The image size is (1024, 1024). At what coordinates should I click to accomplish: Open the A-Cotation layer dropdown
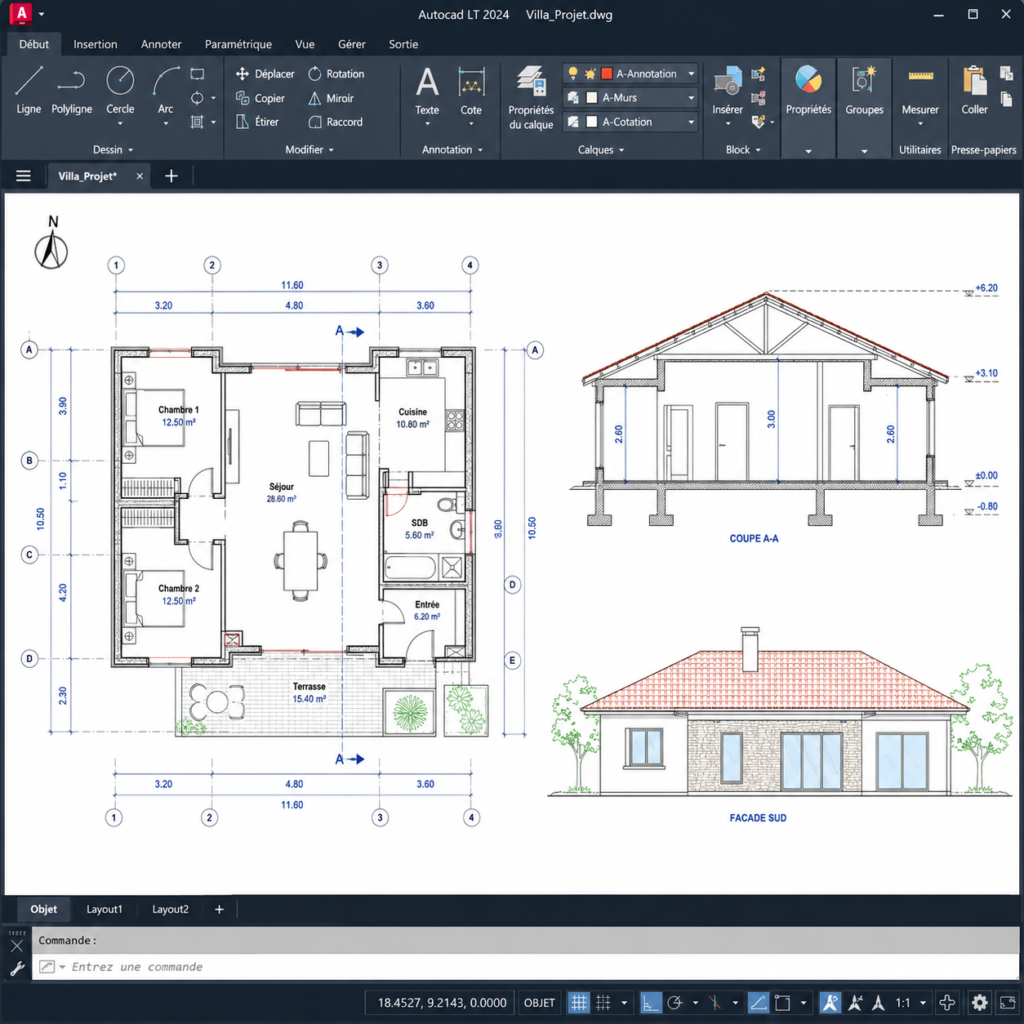tap(691, 122)
